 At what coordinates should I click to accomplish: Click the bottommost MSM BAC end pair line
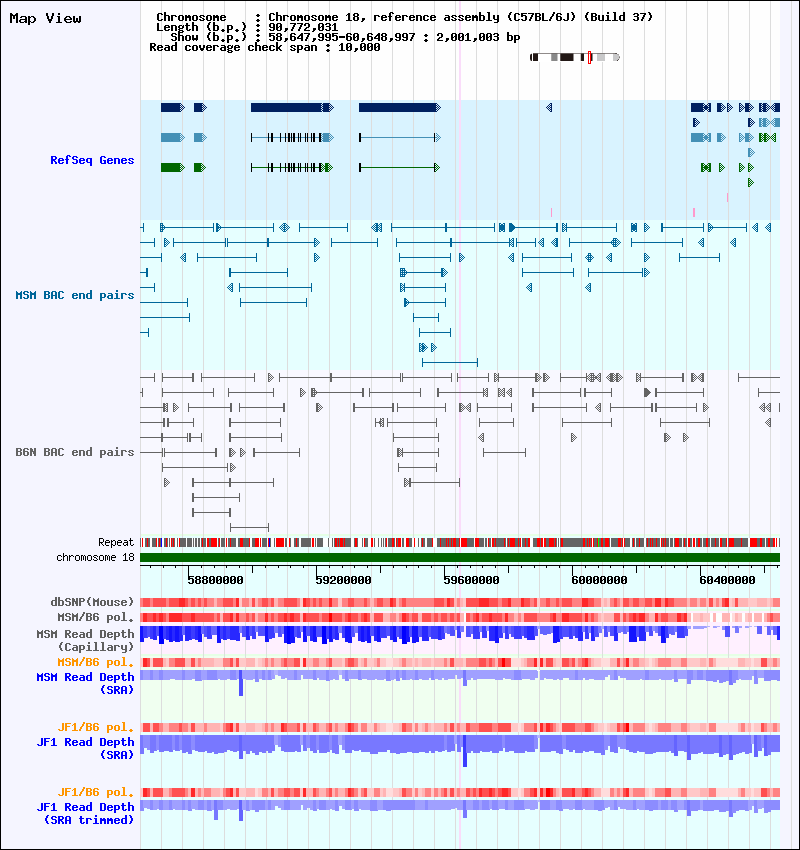coord(450,362)
